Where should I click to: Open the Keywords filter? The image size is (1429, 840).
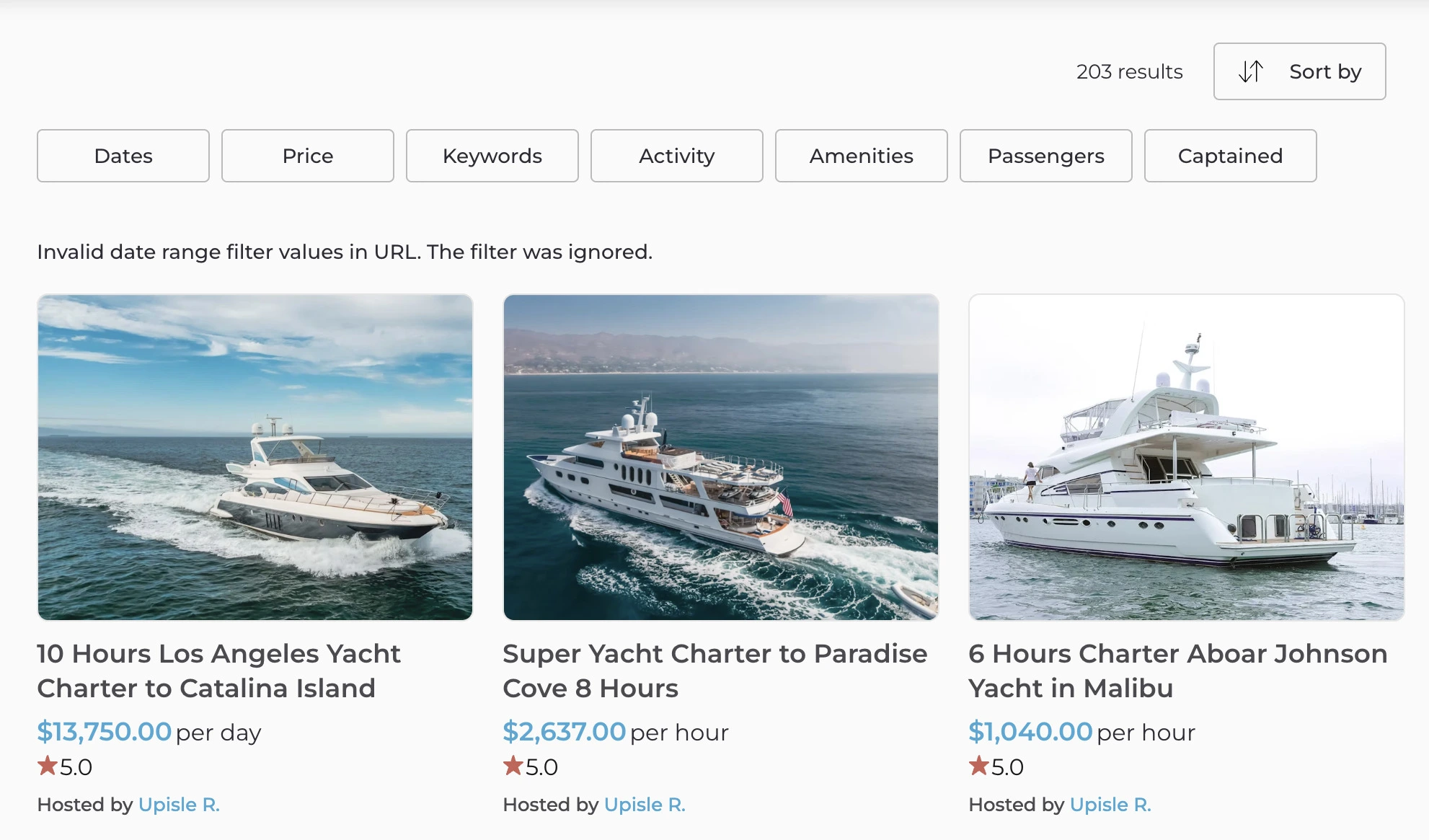492,155
